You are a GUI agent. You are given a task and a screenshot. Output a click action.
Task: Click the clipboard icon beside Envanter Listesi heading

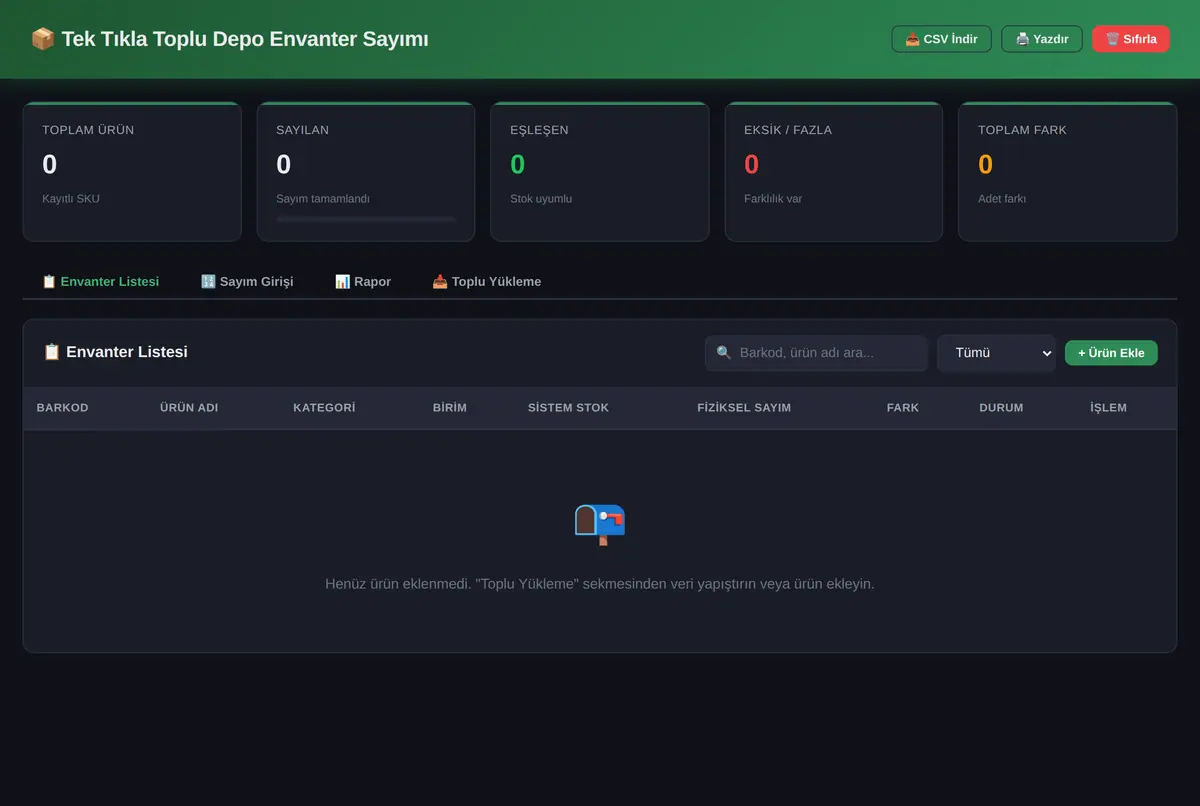(x=52, y=352)
